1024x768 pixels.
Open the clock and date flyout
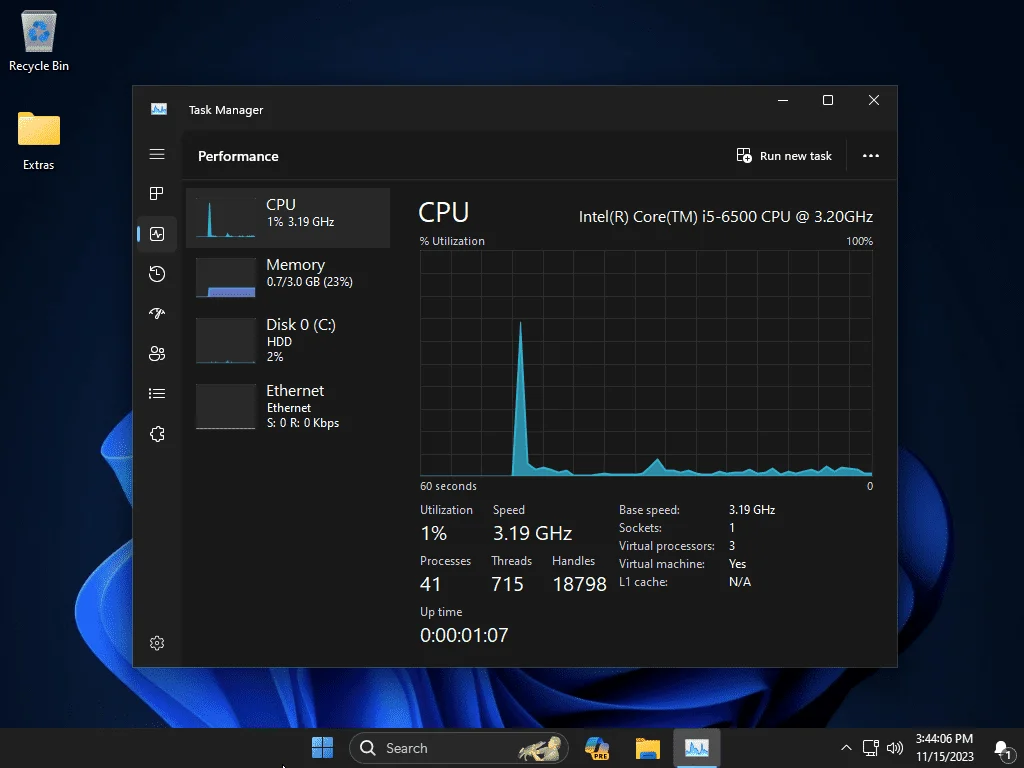click(944, 748)
